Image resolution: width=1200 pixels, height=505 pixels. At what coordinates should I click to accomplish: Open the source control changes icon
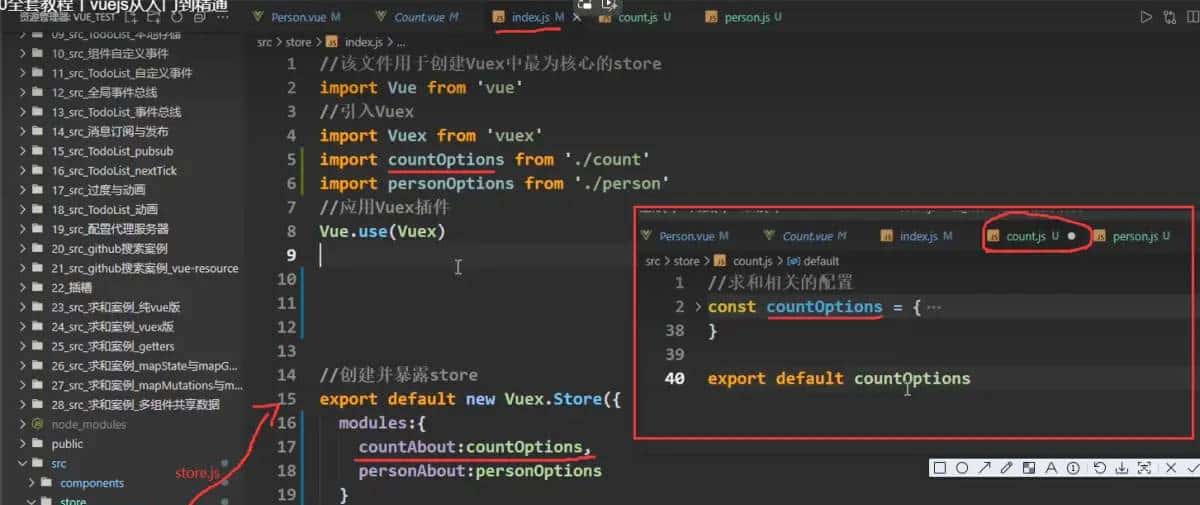tap(1169, 17)
